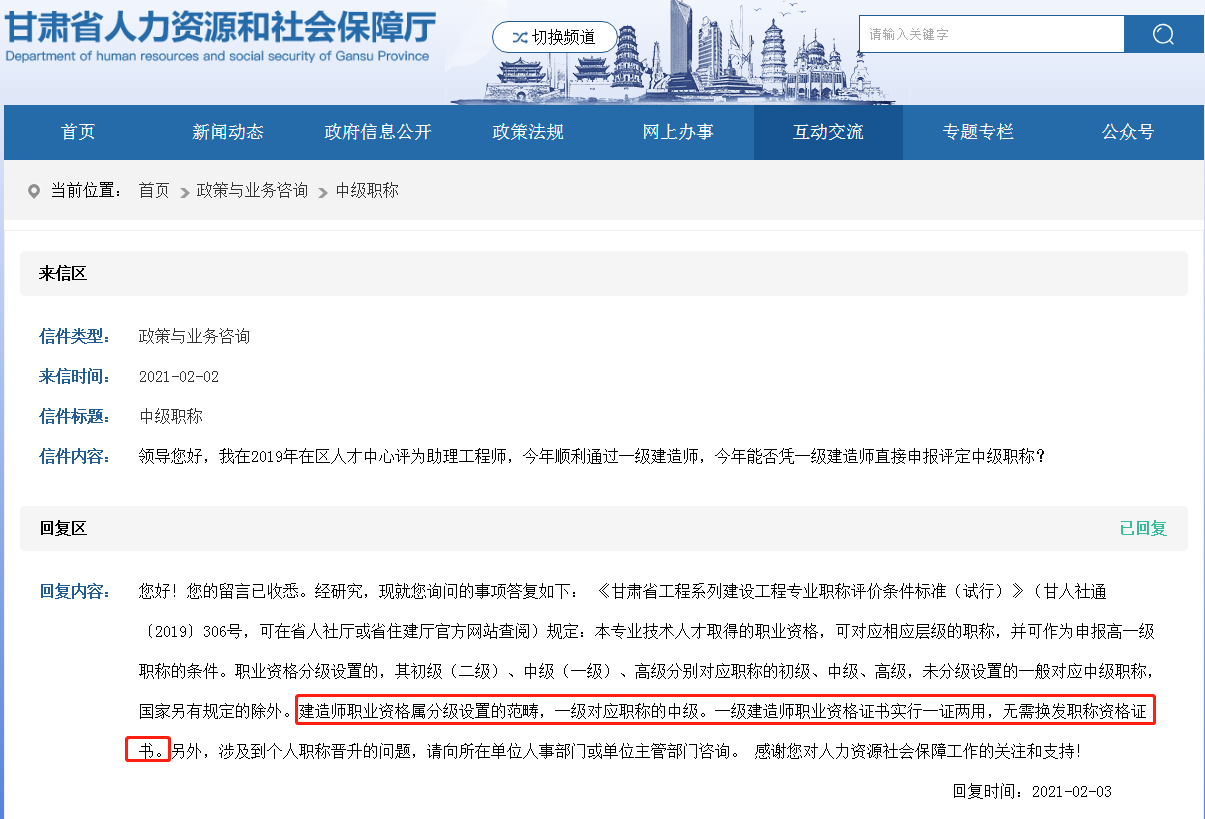Image resolution: width=1205 pixels, height=819 pixels.
Task: Select the 互动交流 navigation tab
Action: (x=828, y=132)
